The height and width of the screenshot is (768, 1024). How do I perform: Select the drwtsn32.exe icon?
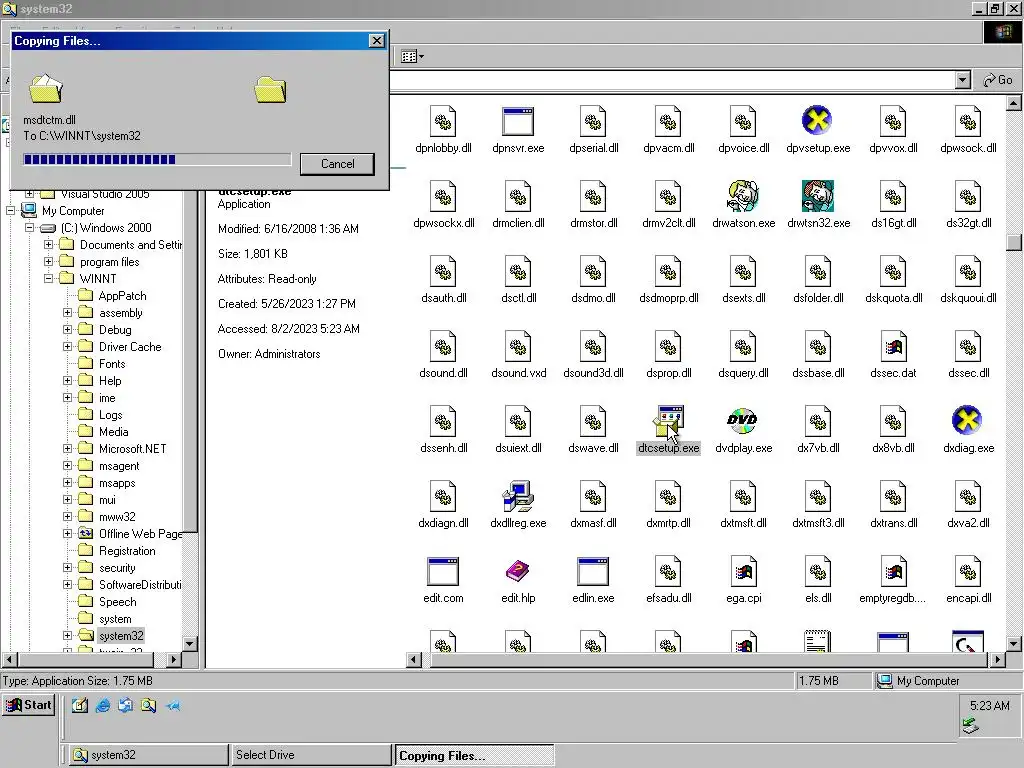[x=818, y=196]
